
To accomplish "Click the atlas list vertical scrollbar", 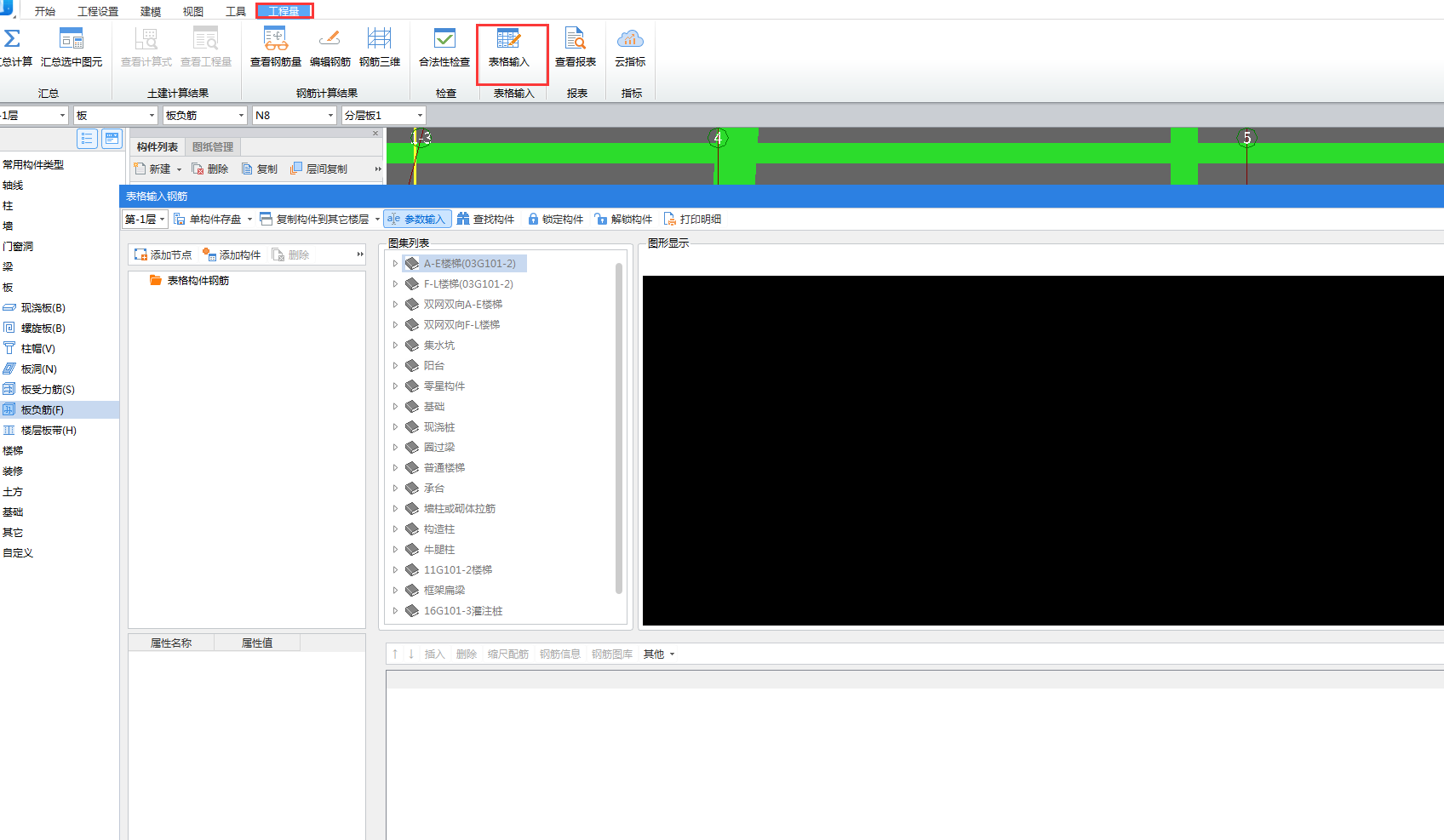I will coord(619,428).
